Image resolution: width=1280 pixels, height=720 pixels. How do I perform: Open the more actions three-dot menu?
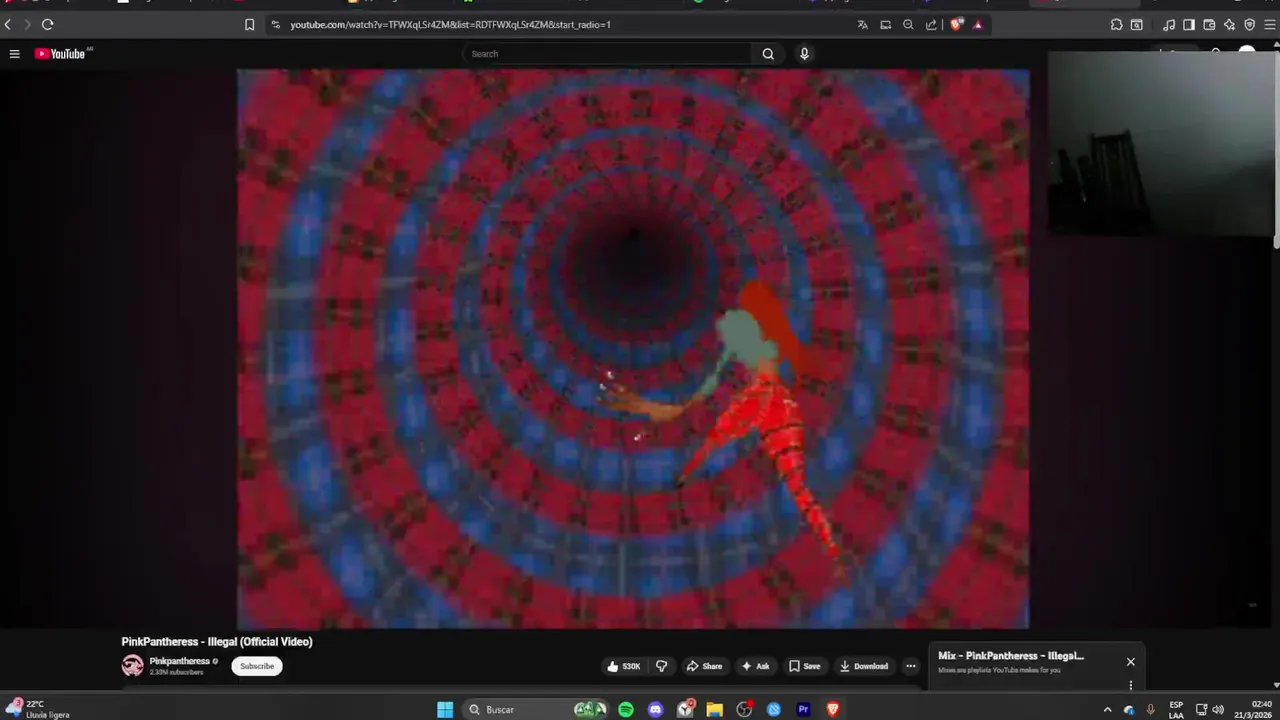(910, 666)
